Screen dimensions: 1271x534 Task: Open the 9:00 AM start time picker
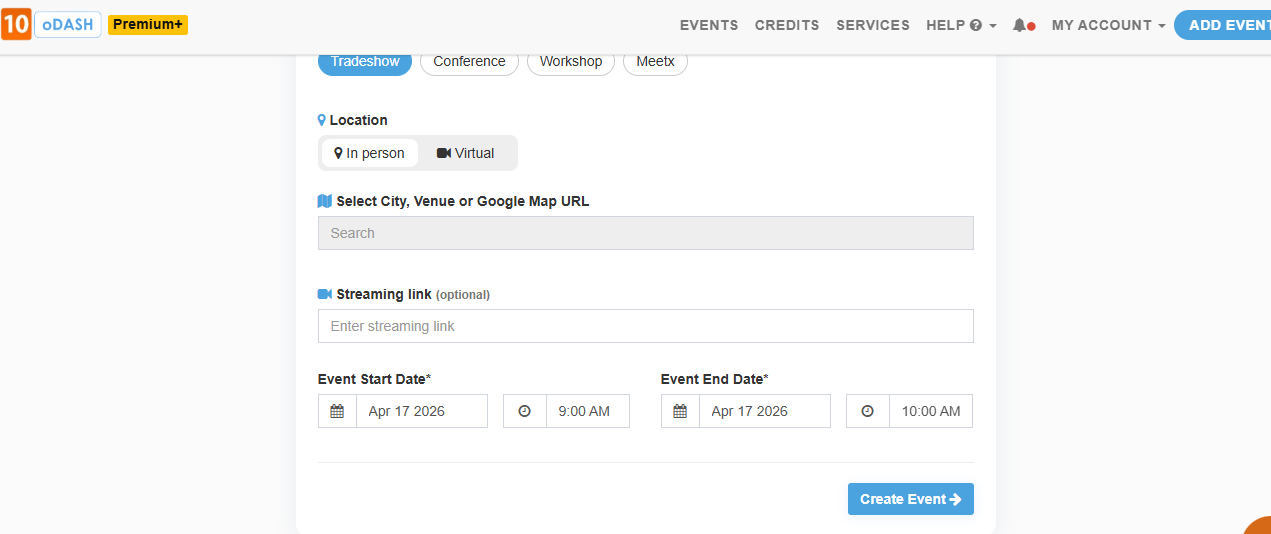coord(587,411)
